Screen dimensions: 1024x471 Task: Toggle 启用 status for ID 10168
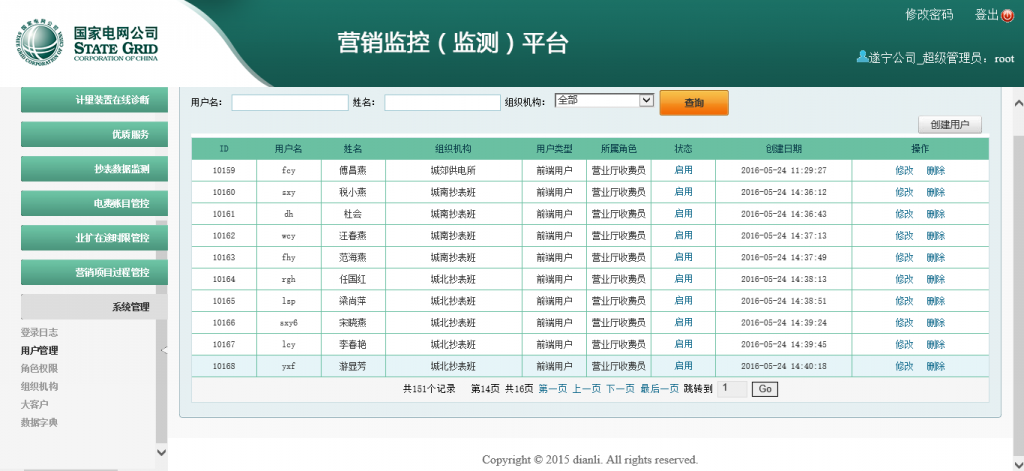click(x=683, y=366)
